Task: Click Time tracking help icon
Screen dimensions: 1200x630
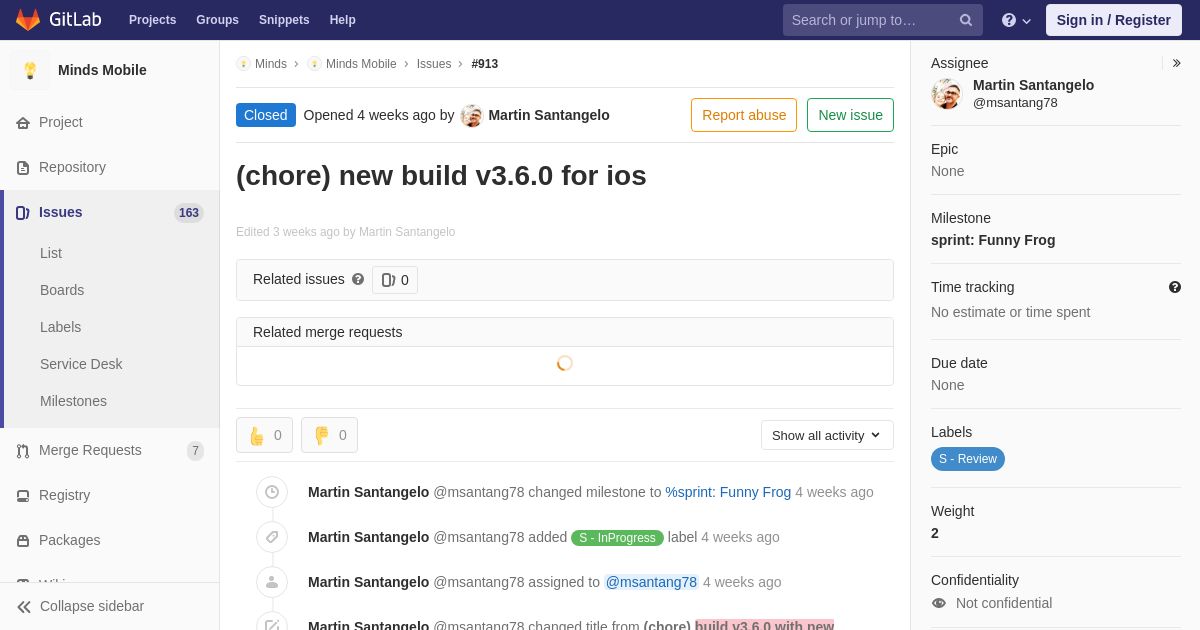Action: point(1175,287)
